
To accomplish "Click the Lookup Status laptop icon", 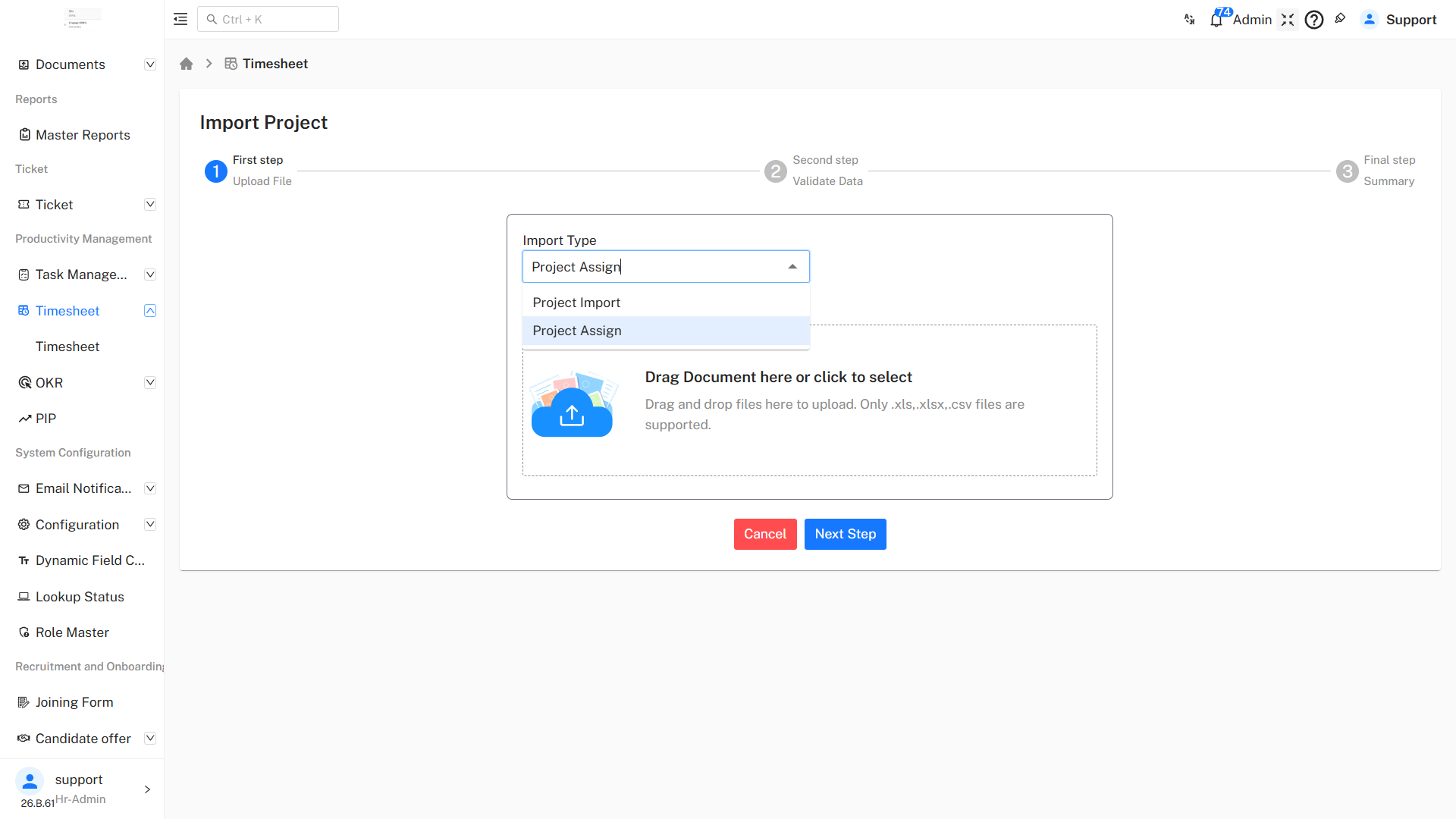I will 24,597.
